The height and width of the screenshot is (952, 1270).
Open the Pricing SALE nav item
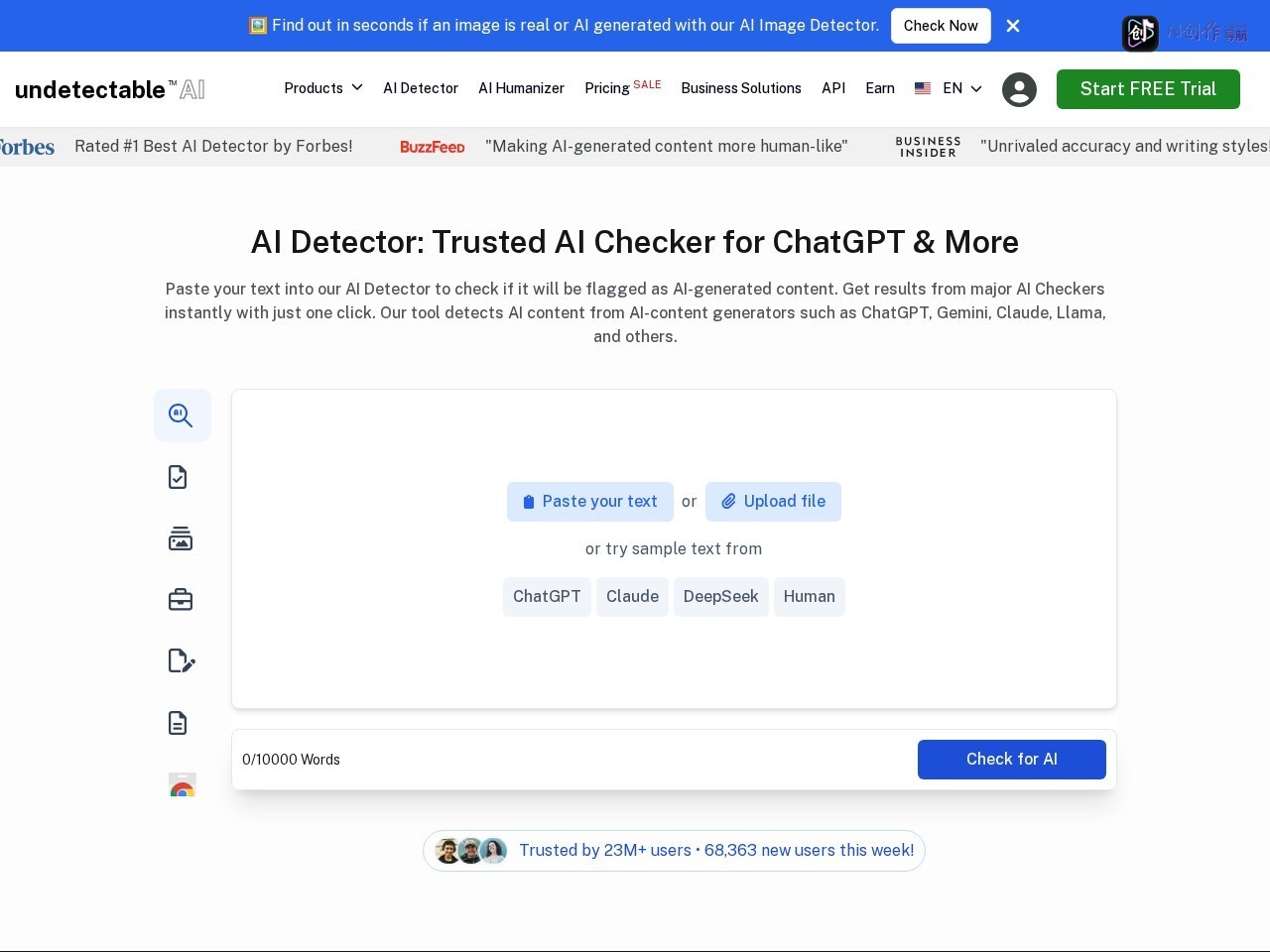click(x=623, y=87)
